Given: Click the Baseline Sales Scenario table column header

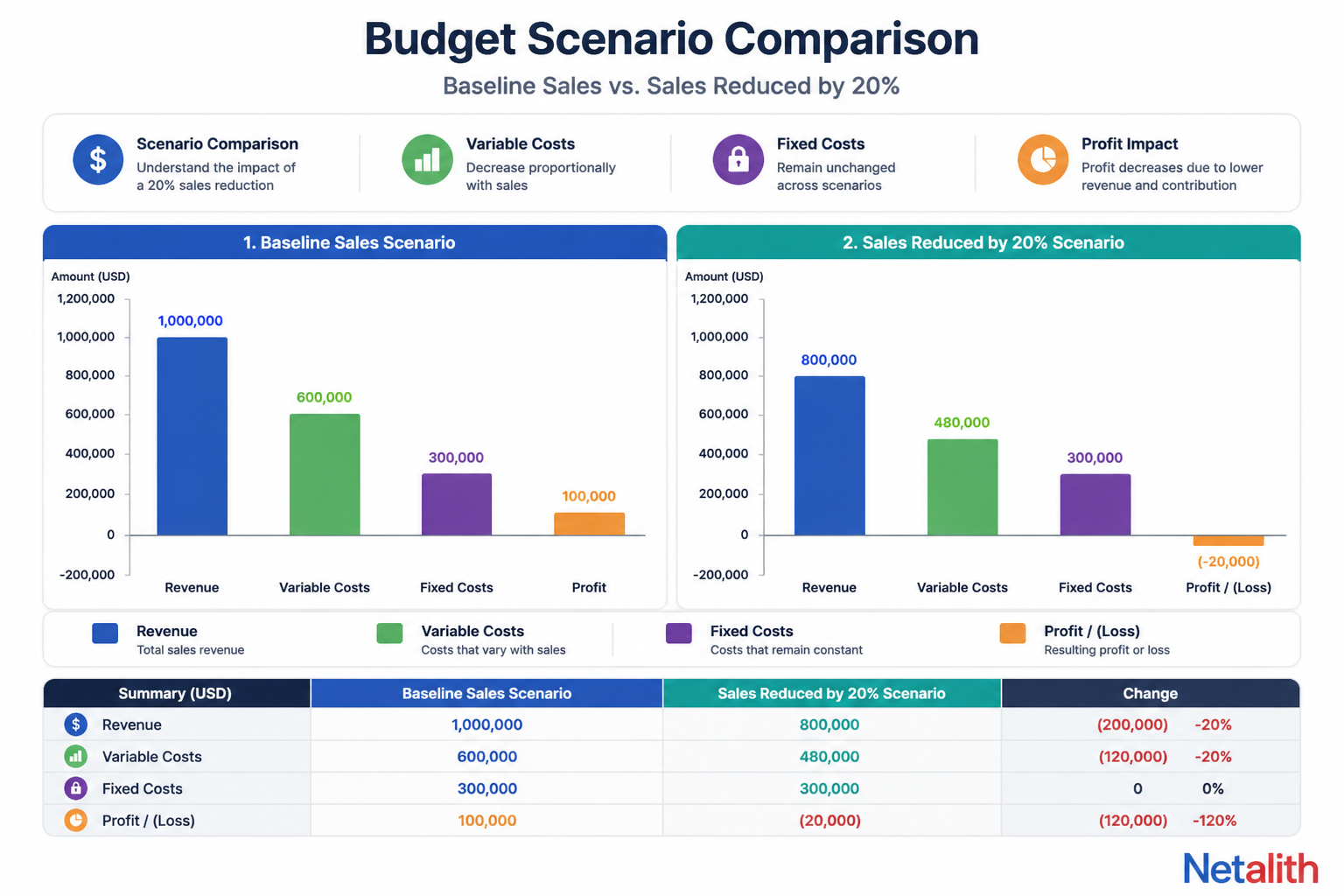Looking at the screenshot, I should tap(486, 693).
